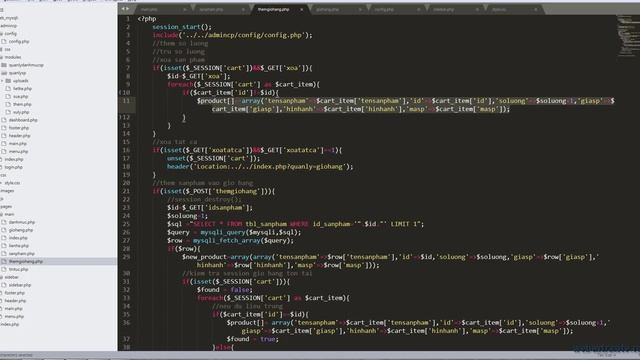640x360 pixels.
Task: Click mysqli_fetch_array call on line 27
Action: [243, 240]
